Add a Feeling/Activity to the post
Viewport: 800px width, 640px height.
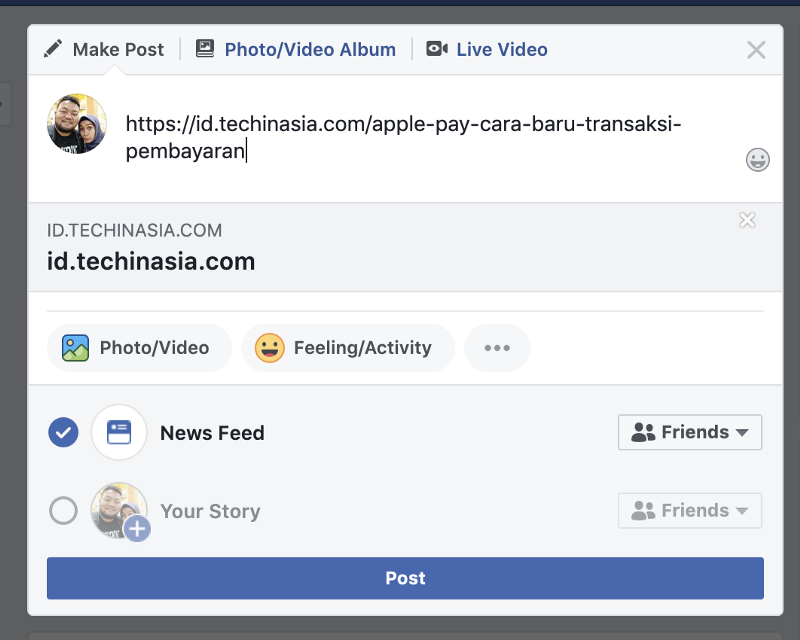click(x=348, y=348)
